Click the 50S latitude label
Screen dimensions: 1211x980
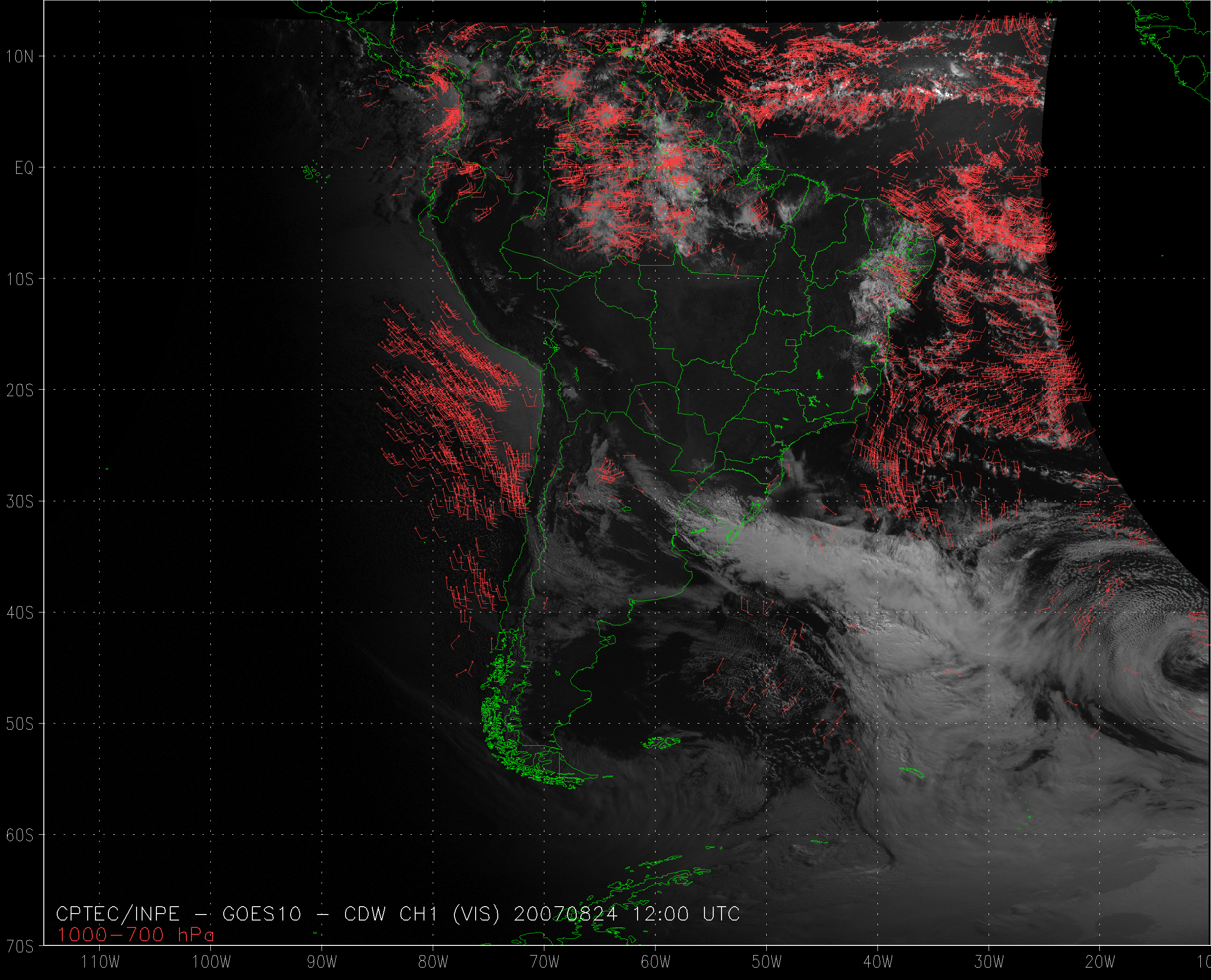(20, 724)
